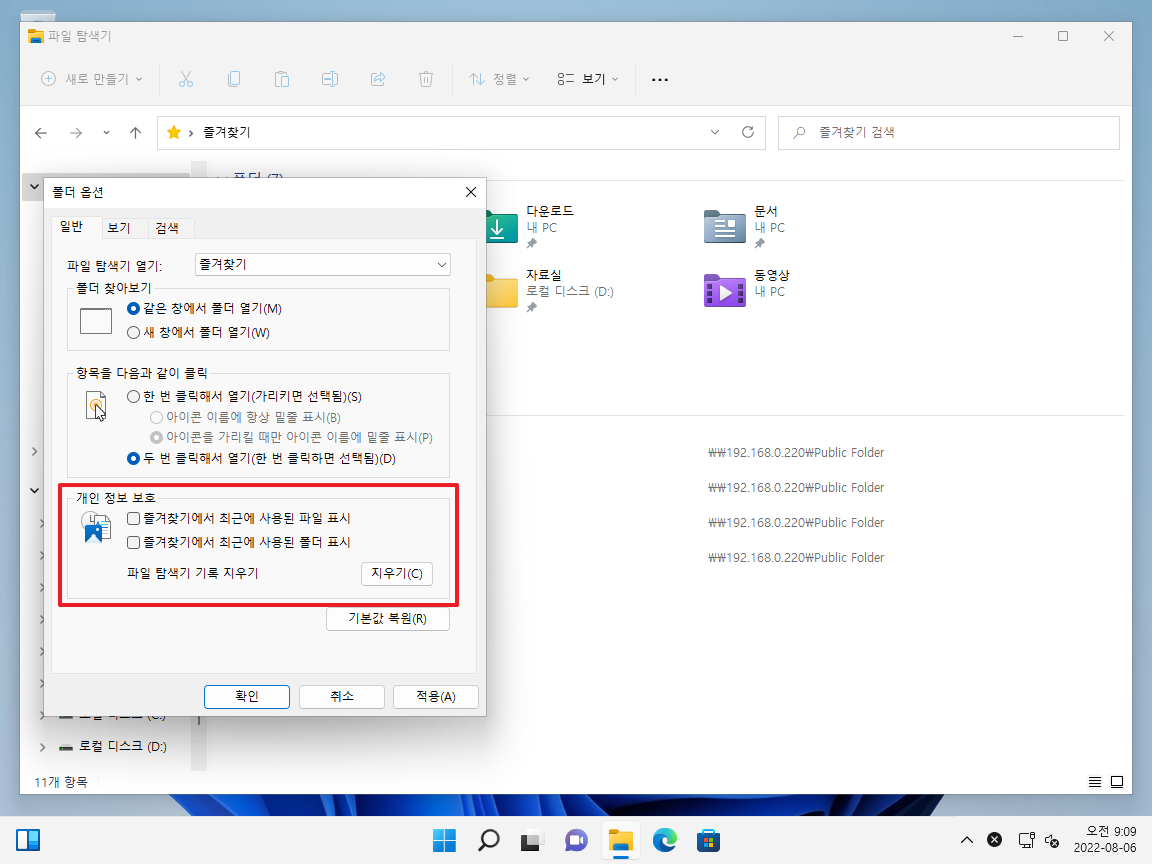Screen dimensions: 1152x864
Task: Open 파일 탐색기 열기 dropdown
Action: (323, 264)
